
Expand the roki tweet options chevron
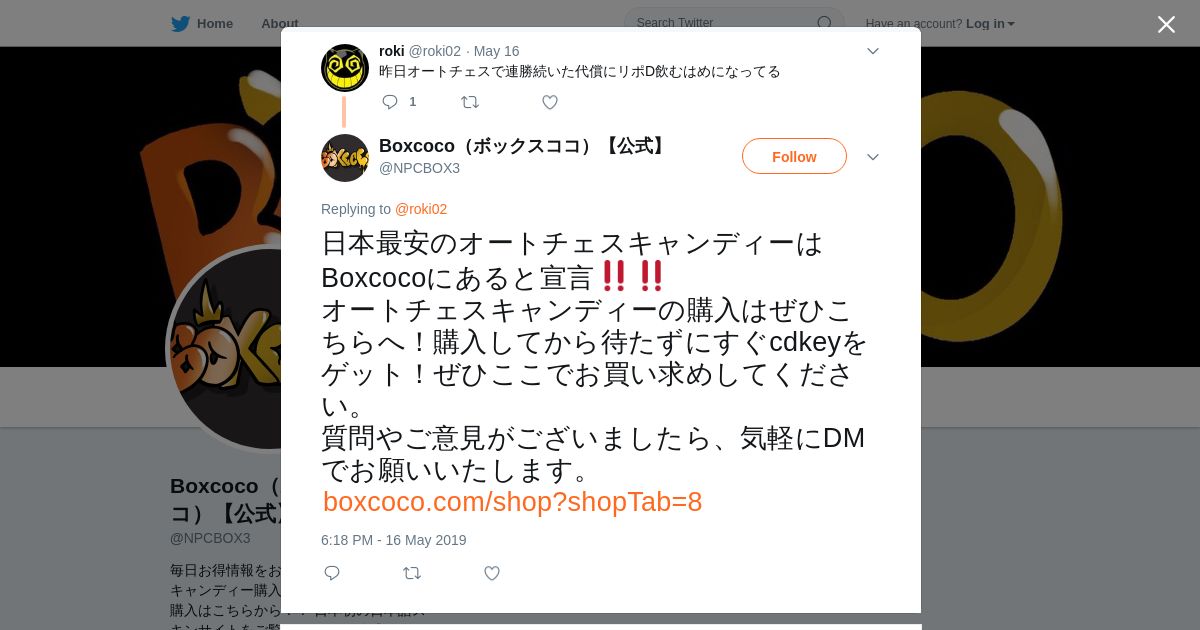[x=873, y=51]
